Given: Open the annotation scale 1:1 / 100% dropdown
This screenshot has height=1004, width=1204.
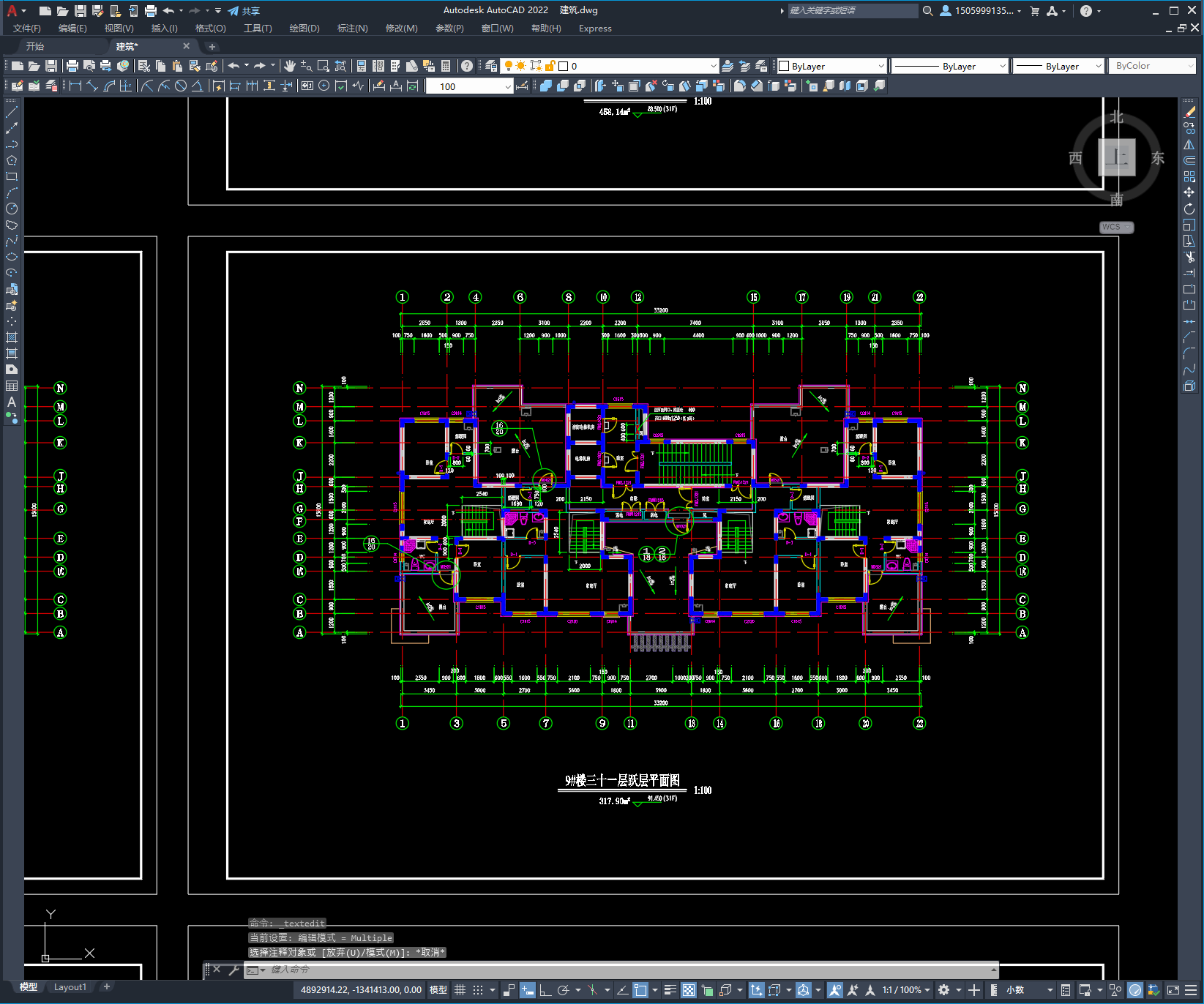Looking at the screenshot, I should pyautogui.click(x=906, y=990).
